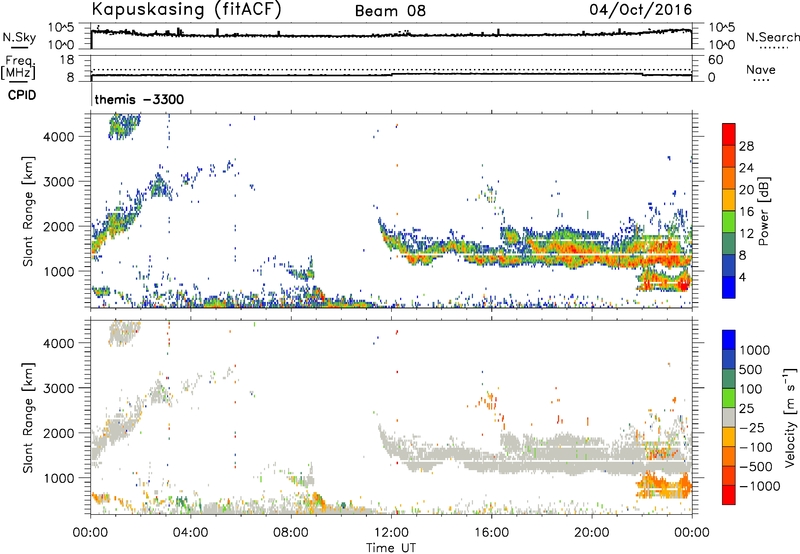Click the dark green 8–12 dB power segment

729,243
